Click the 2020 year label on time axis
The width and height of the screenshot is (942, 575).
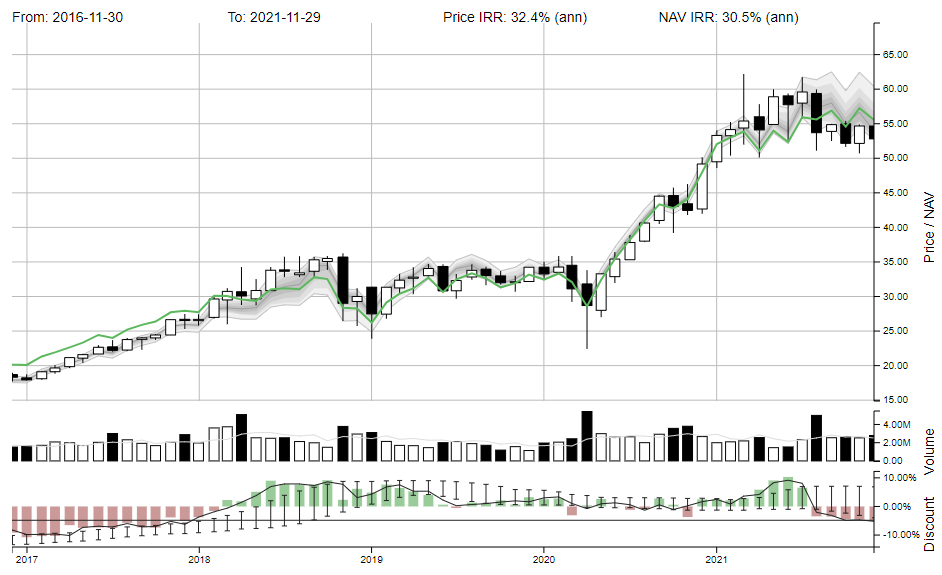click(544, 560)
